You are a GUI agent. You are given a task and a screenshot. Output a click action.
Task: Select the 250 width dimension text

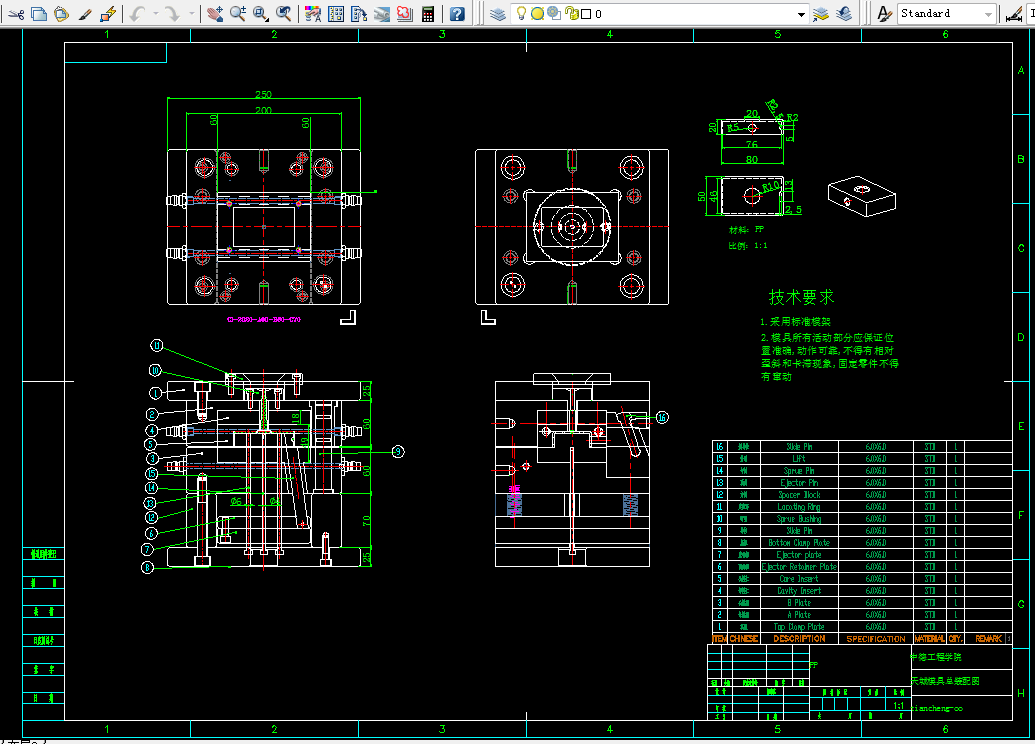pyautogui.click(x=263, y=94)
